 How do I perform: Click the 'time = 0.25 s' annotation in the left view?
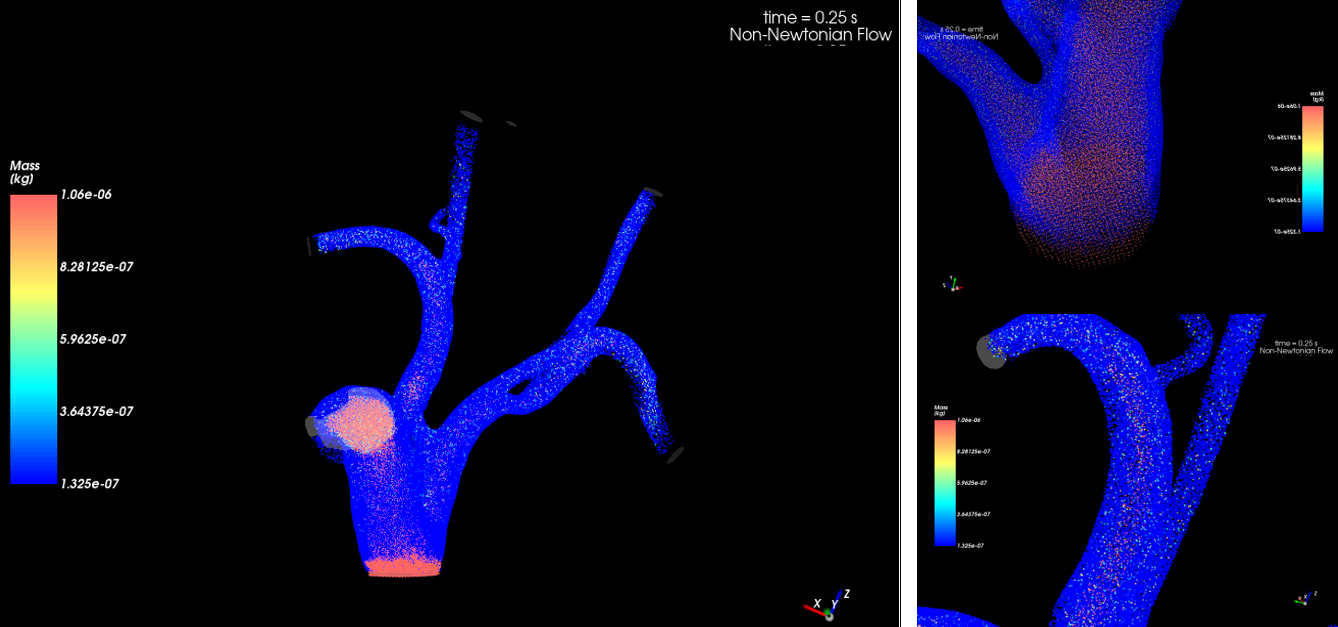810,17
